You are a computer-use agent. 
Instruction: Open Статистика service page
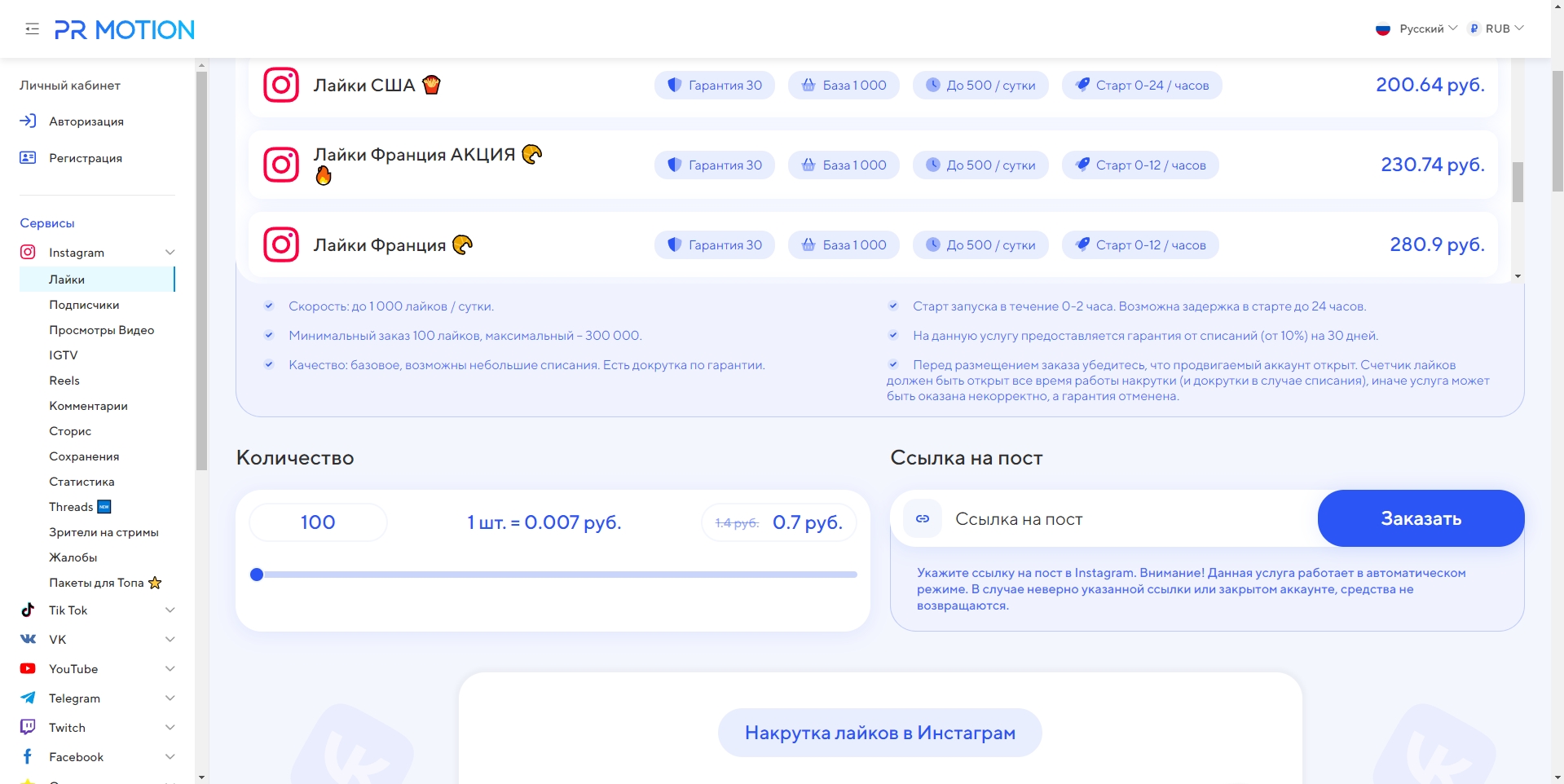pyautogui.click(x=82, y=482)
